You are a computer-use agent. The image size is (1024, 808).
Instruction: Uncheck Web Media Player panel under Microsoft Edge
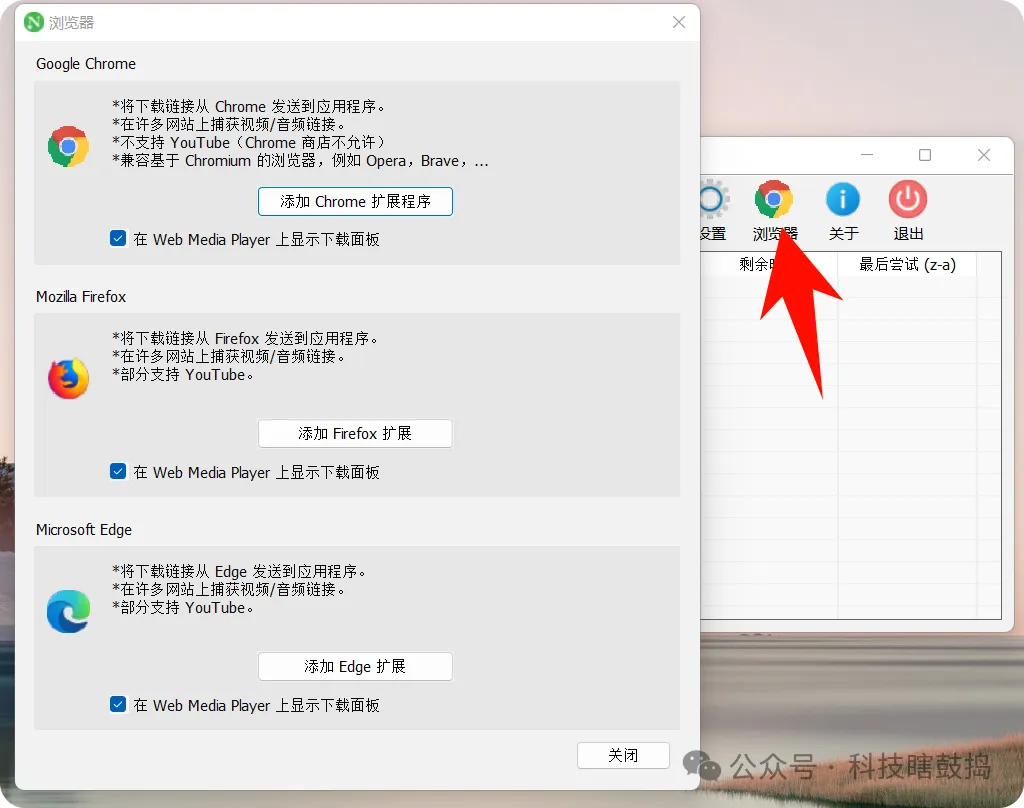click(118, 704)
